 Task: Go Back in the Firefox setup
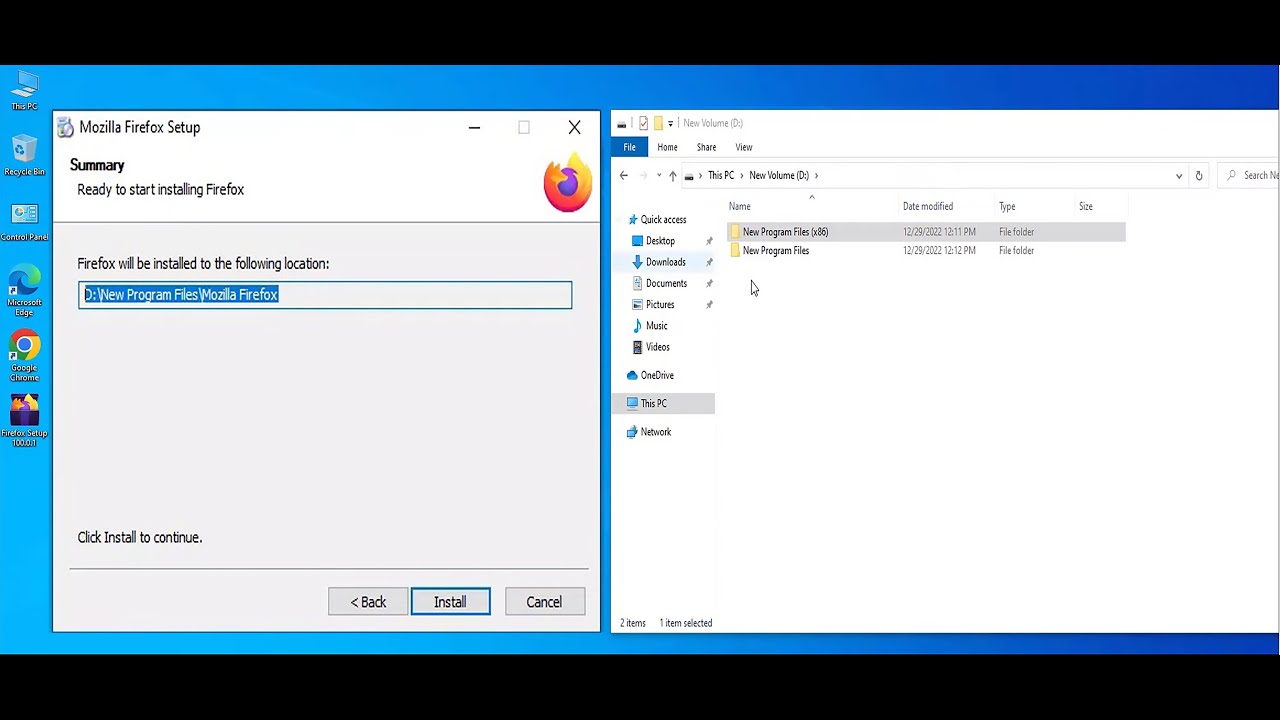pos(368,602)
